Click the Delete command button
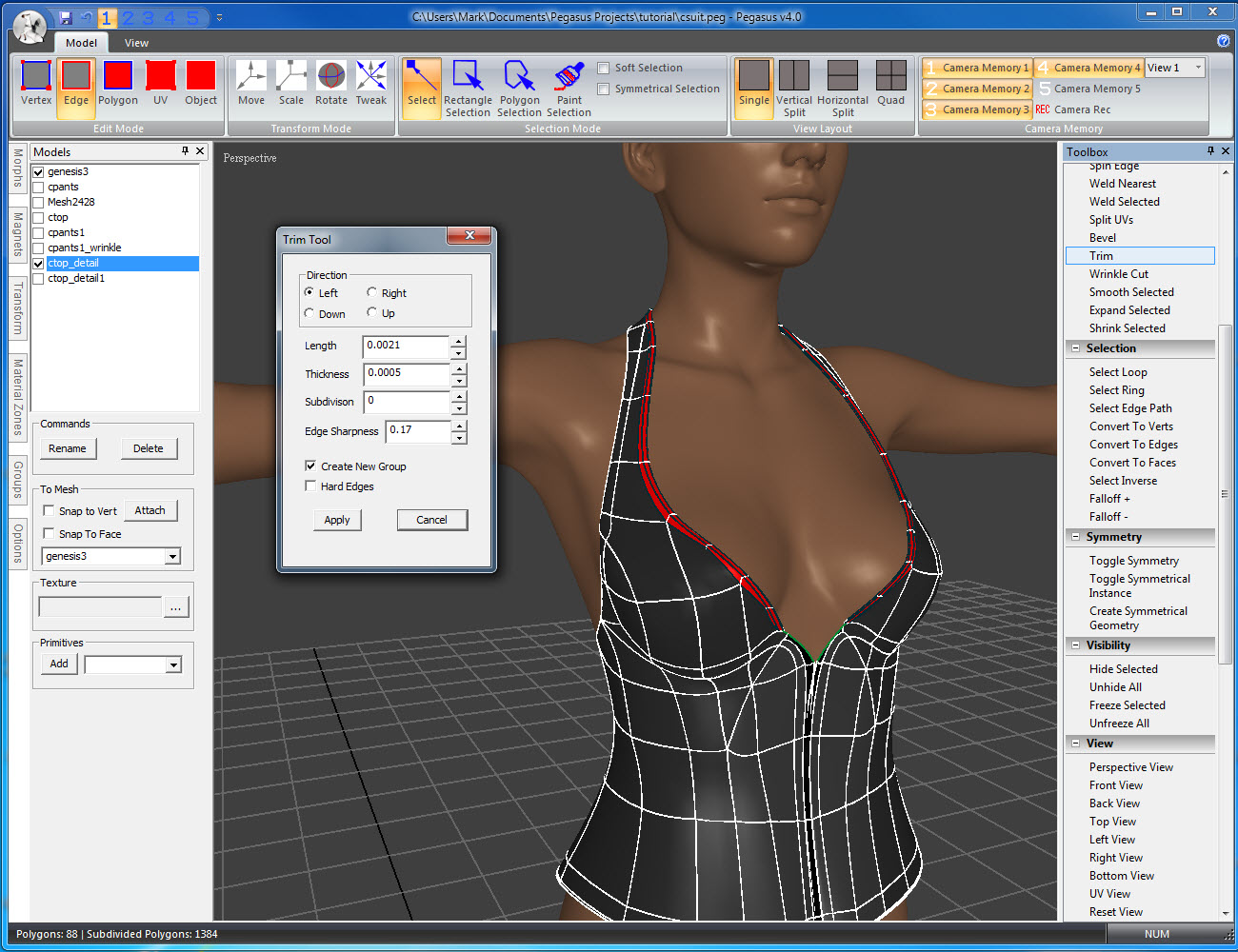Viewport: 1238px width, 952px height. pos(149,448)
